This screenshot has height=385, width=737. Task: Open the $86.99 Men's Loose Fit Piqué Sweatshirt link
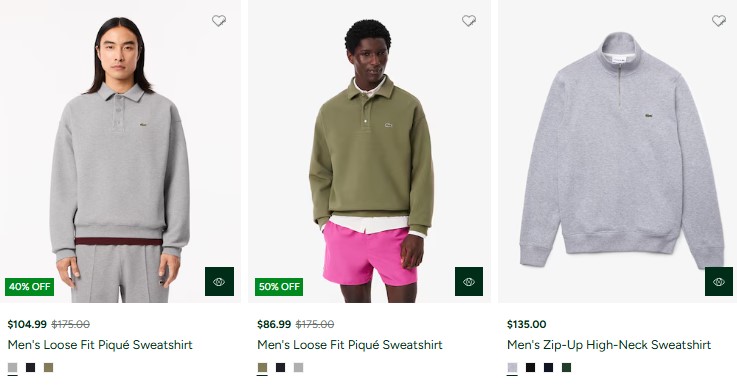tap(350, 345)
